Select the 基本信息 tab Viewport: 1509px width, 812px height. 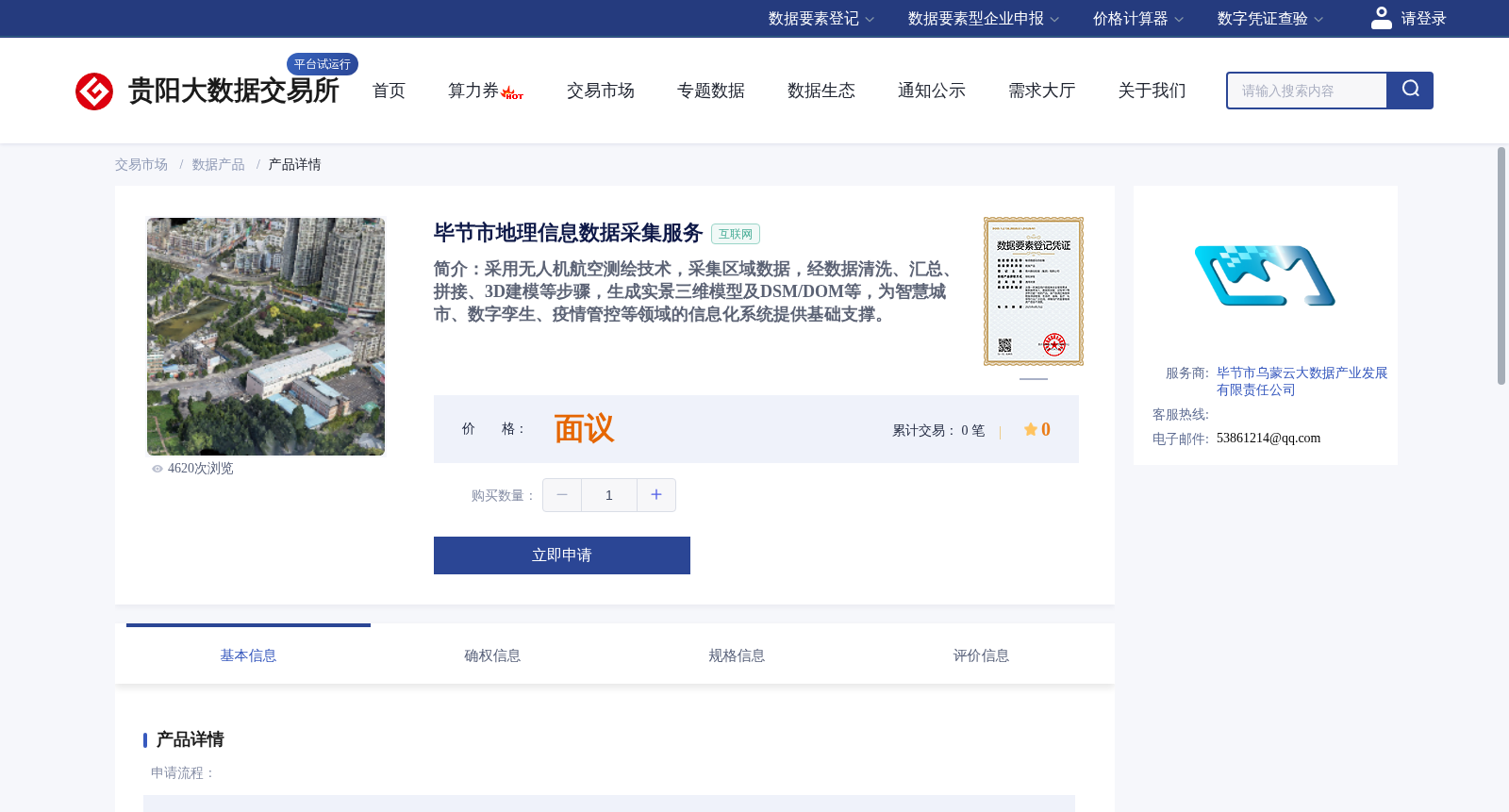click(x=248, y=655)
